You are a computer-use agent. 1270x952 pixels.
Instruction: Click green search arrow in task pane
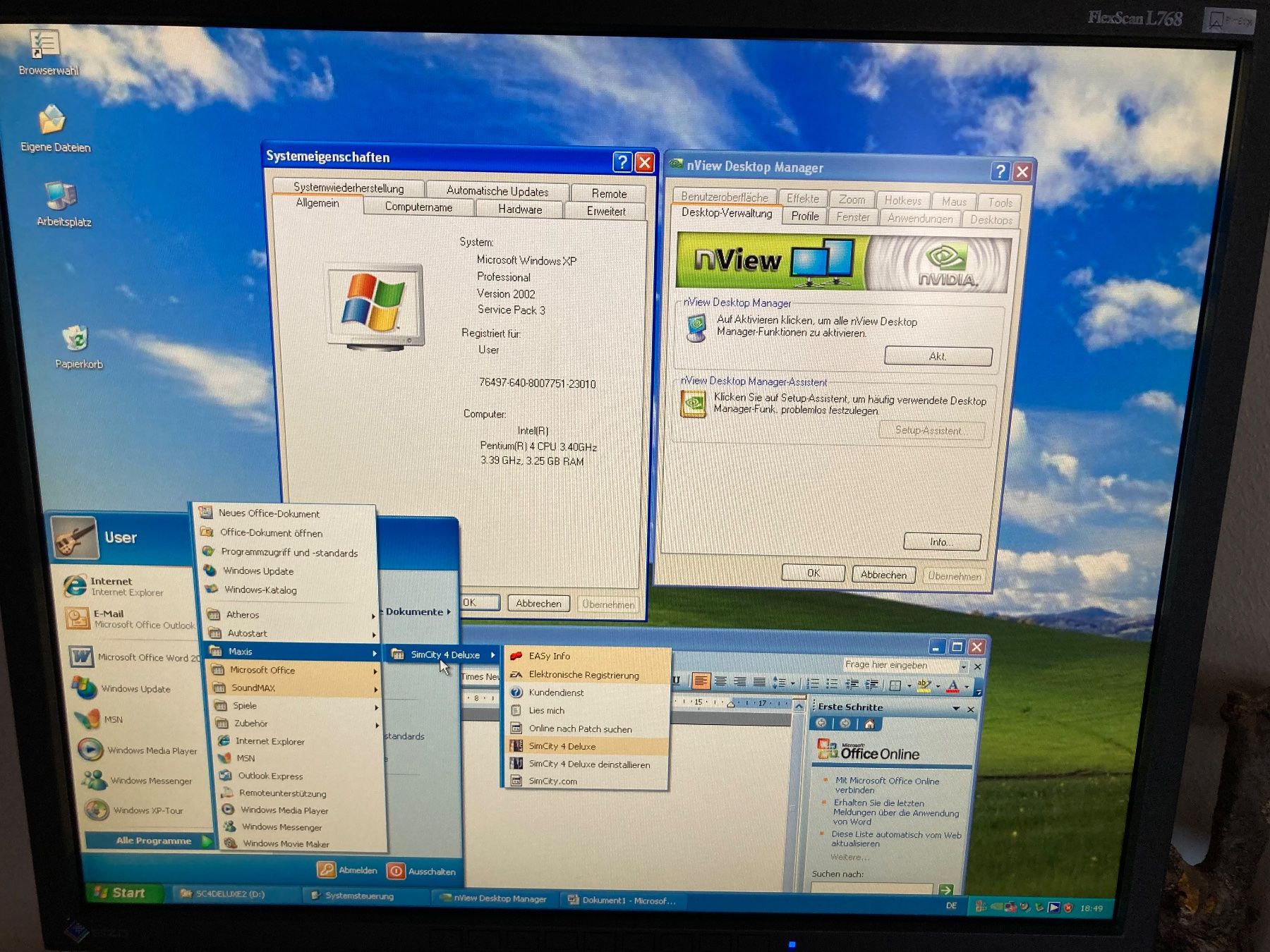click(946, 890)
